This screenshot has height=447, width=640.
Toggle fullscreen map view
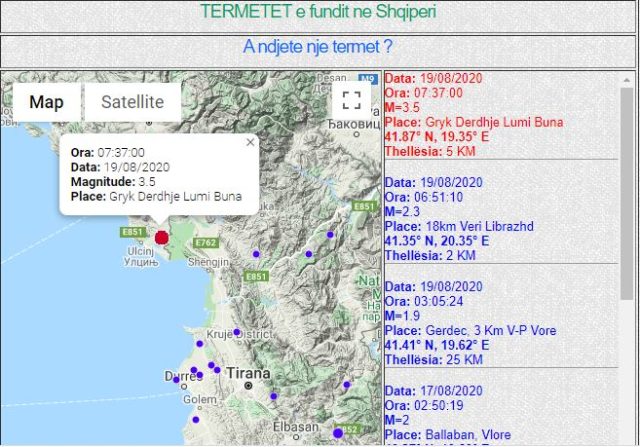pyautogui.click(x=351, y=100)
